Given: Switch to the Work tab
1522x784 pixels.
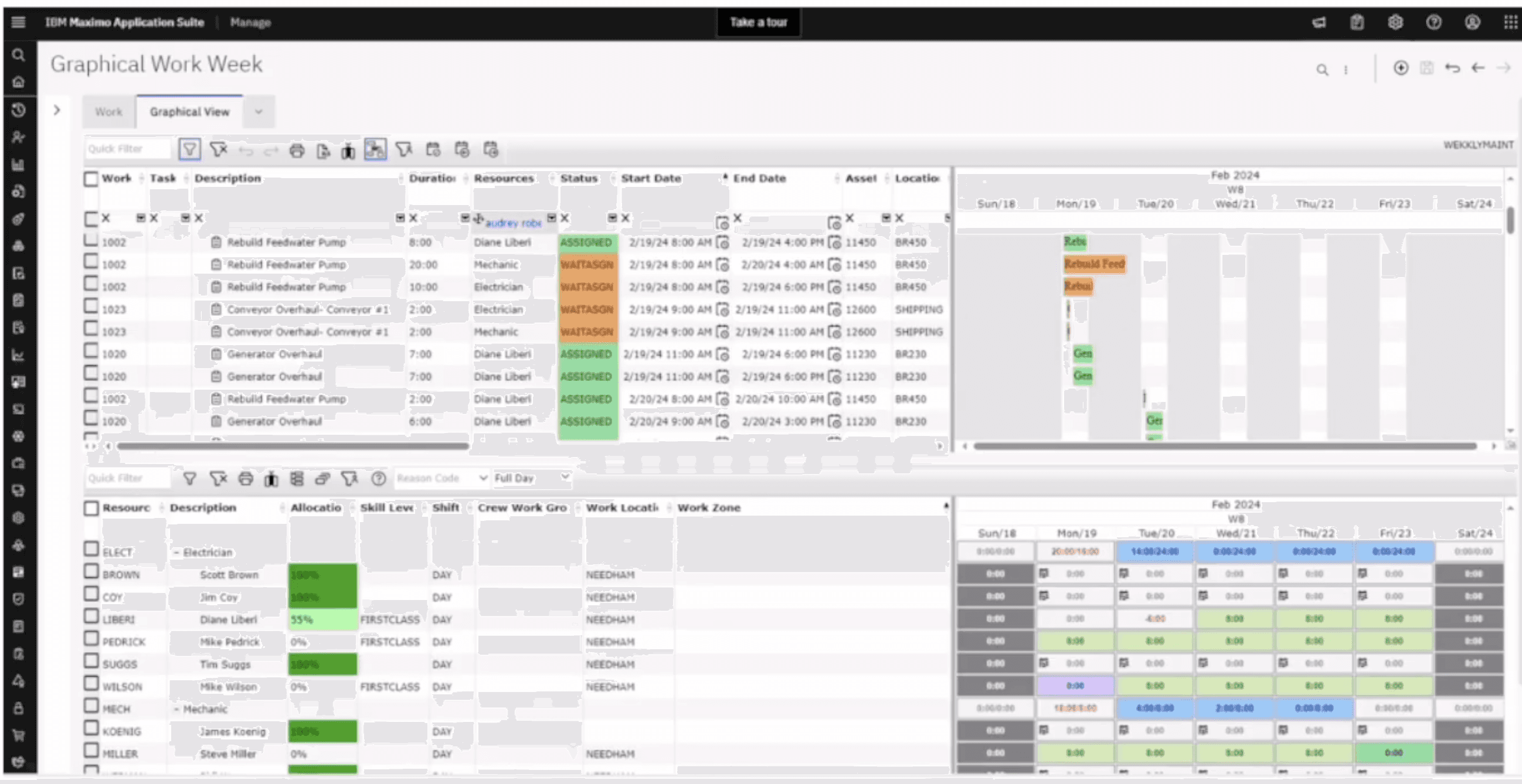Looking at the screenshot, I should (x=108, y=111).
